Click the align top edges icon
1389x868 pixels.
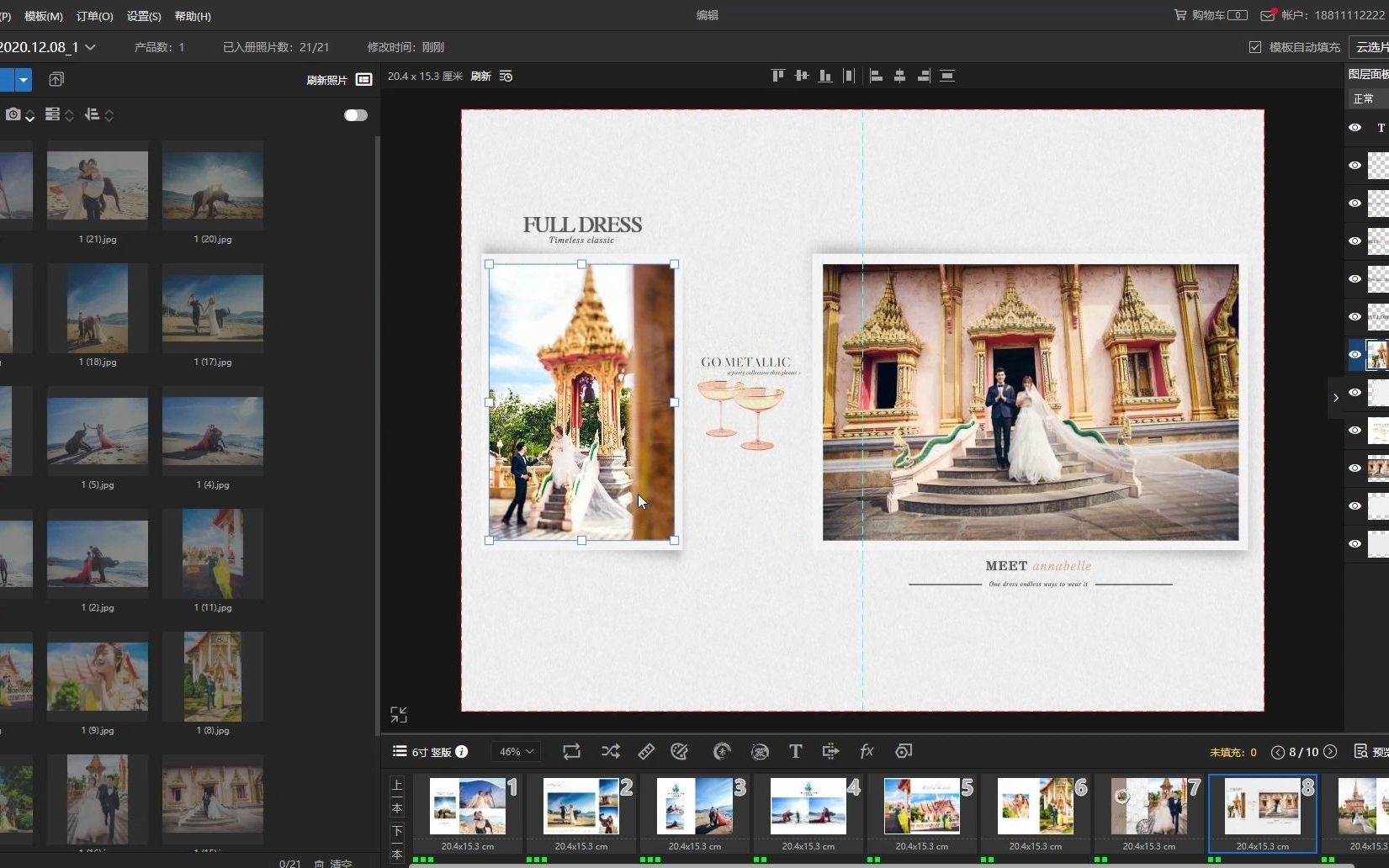click(x=778, y=76)
